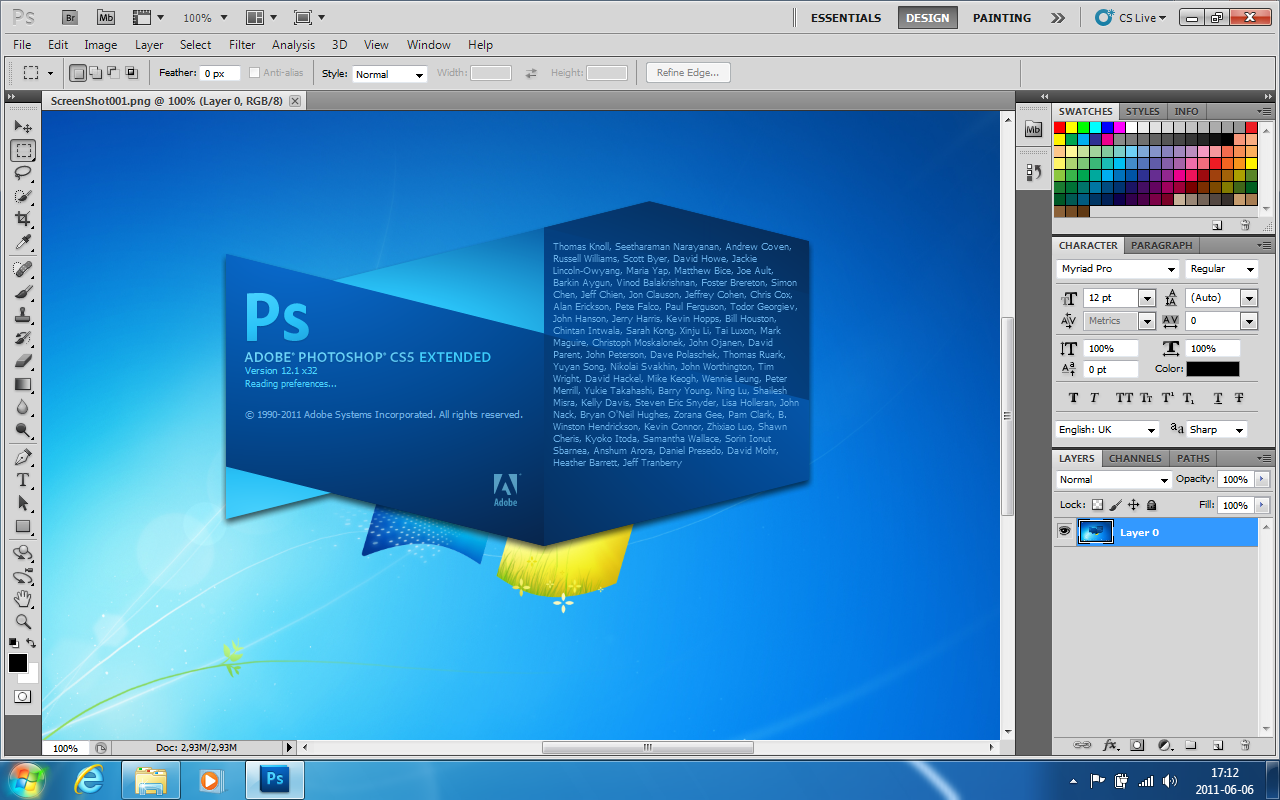Image resolution: width=1280 pixels, height=800 pixels.
Task: Choose the Zoom magnifier tool
Action: 23,622
